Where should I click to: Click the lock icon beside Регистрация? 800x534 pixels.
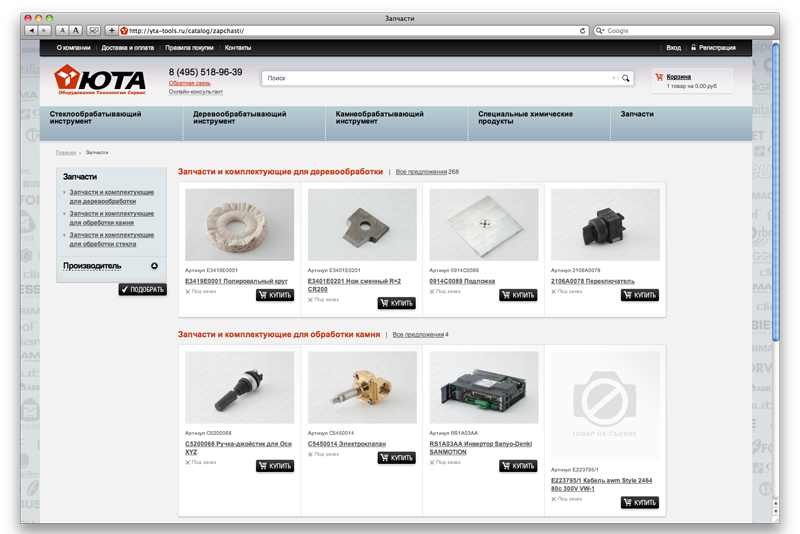[693, 47]
